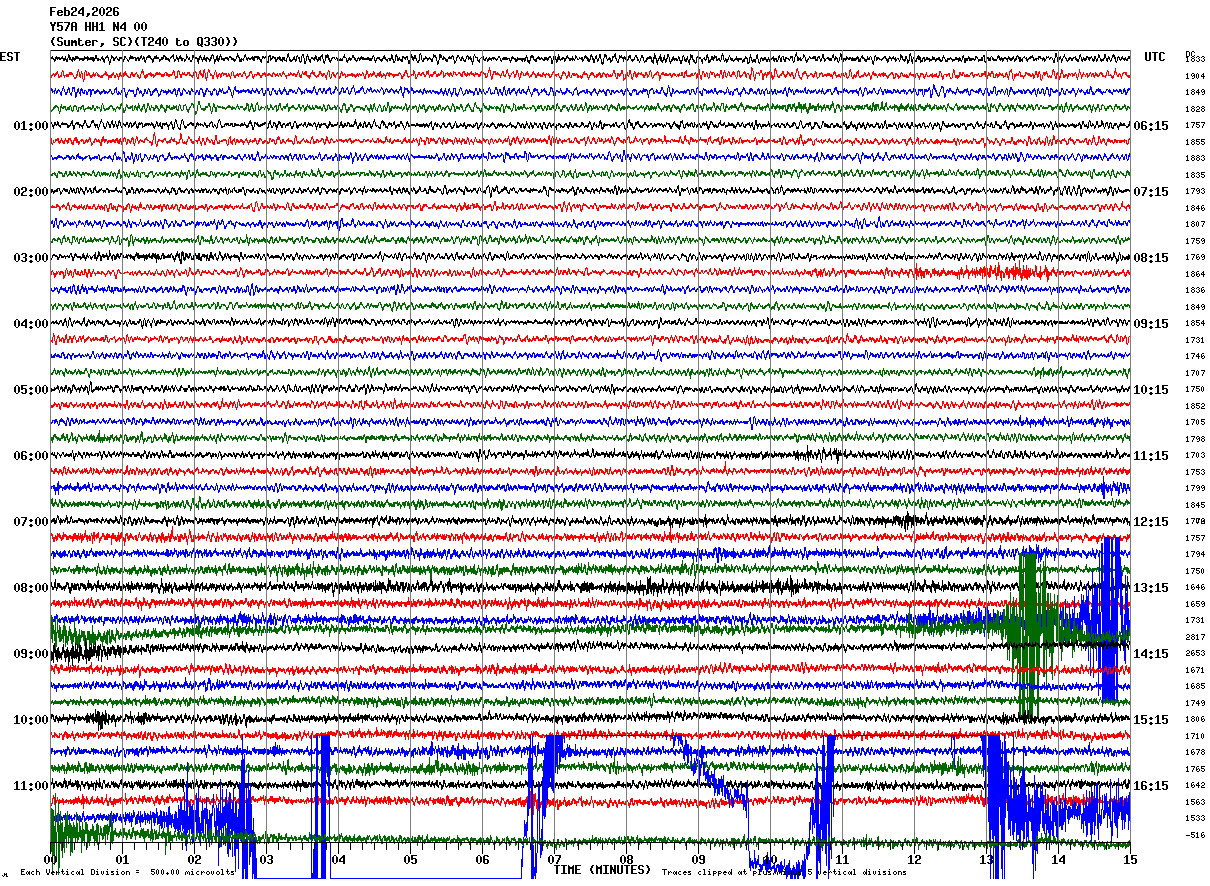
Task: Select the station header Y57A HH1 N4 00
Action: click(x=98, y=27)
